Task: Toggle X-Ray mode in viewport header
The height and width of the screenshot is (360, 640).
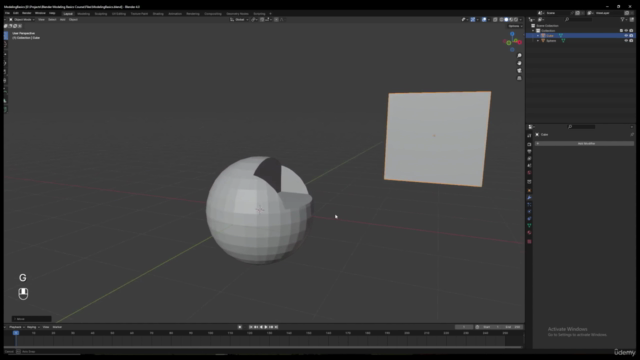Action: pos(495,19)
